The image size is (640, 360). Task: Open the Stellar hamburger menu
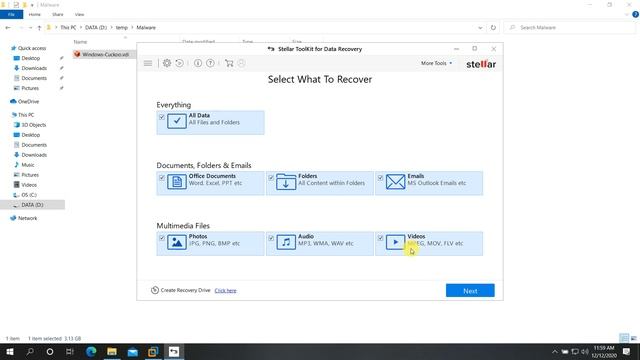coord(148,63)
